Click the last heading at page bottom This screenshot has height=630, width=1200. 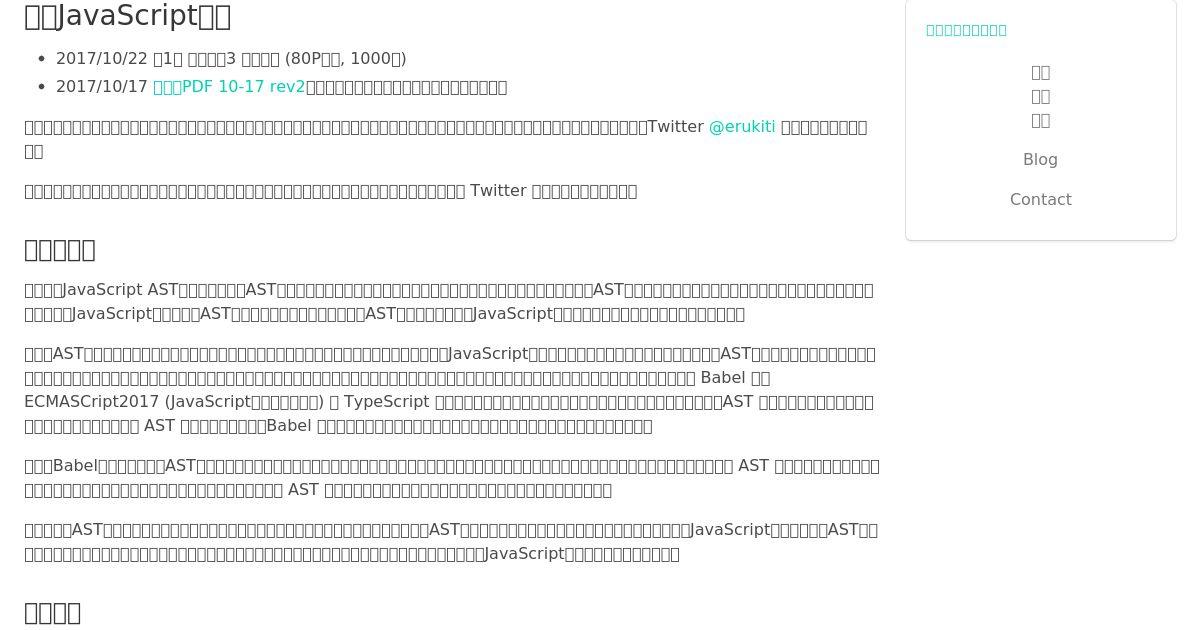coord(52,612)
